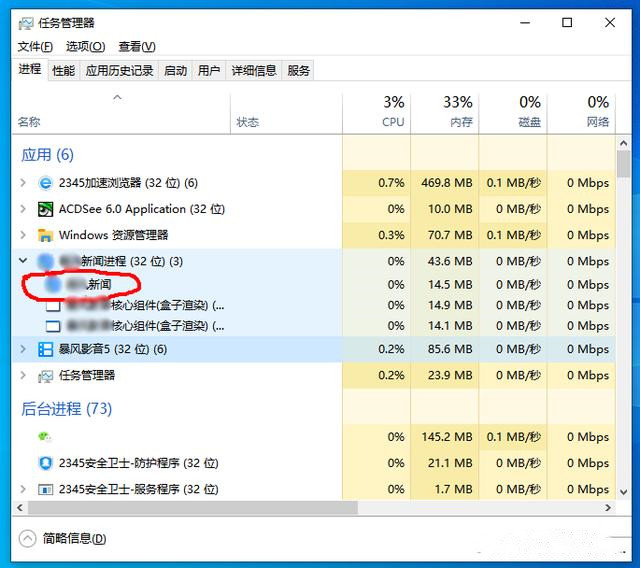This screenshot has height=568, width=640.
Task: Switch to the 用户 tab
Action: point(209,71)
